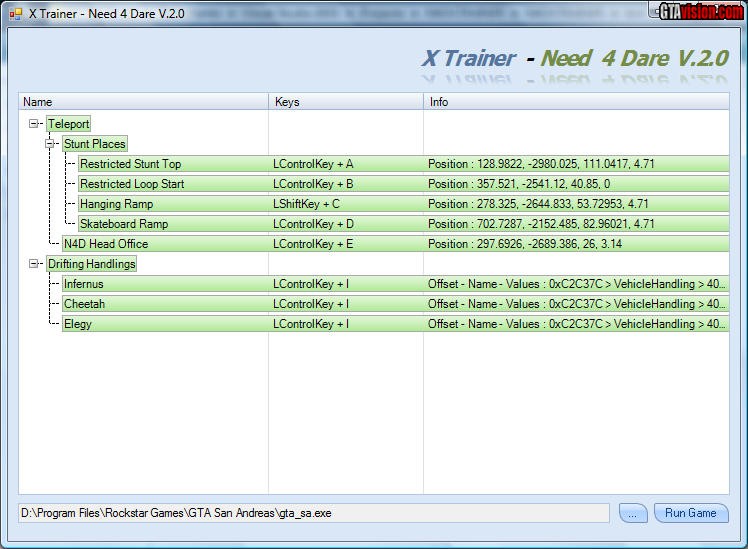The width and height of the screenshot is (748, 549).
Task: Select the Restricted Stunt Top entry
Action: (x=130, y=164)
